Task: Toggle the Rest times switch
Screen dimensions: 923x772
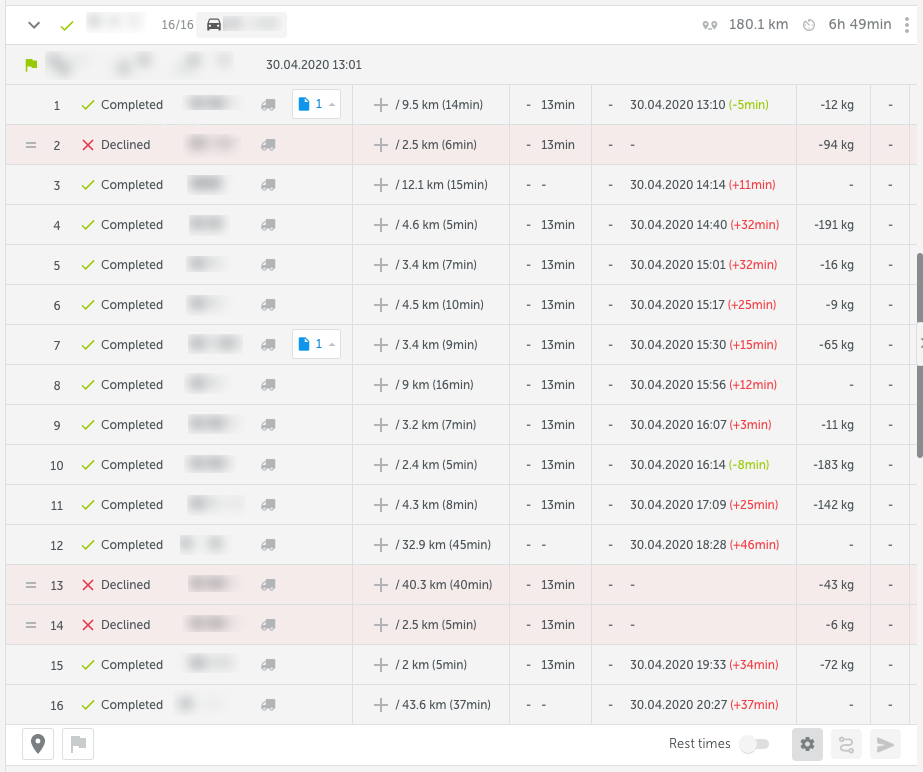Action: (754, 744)
